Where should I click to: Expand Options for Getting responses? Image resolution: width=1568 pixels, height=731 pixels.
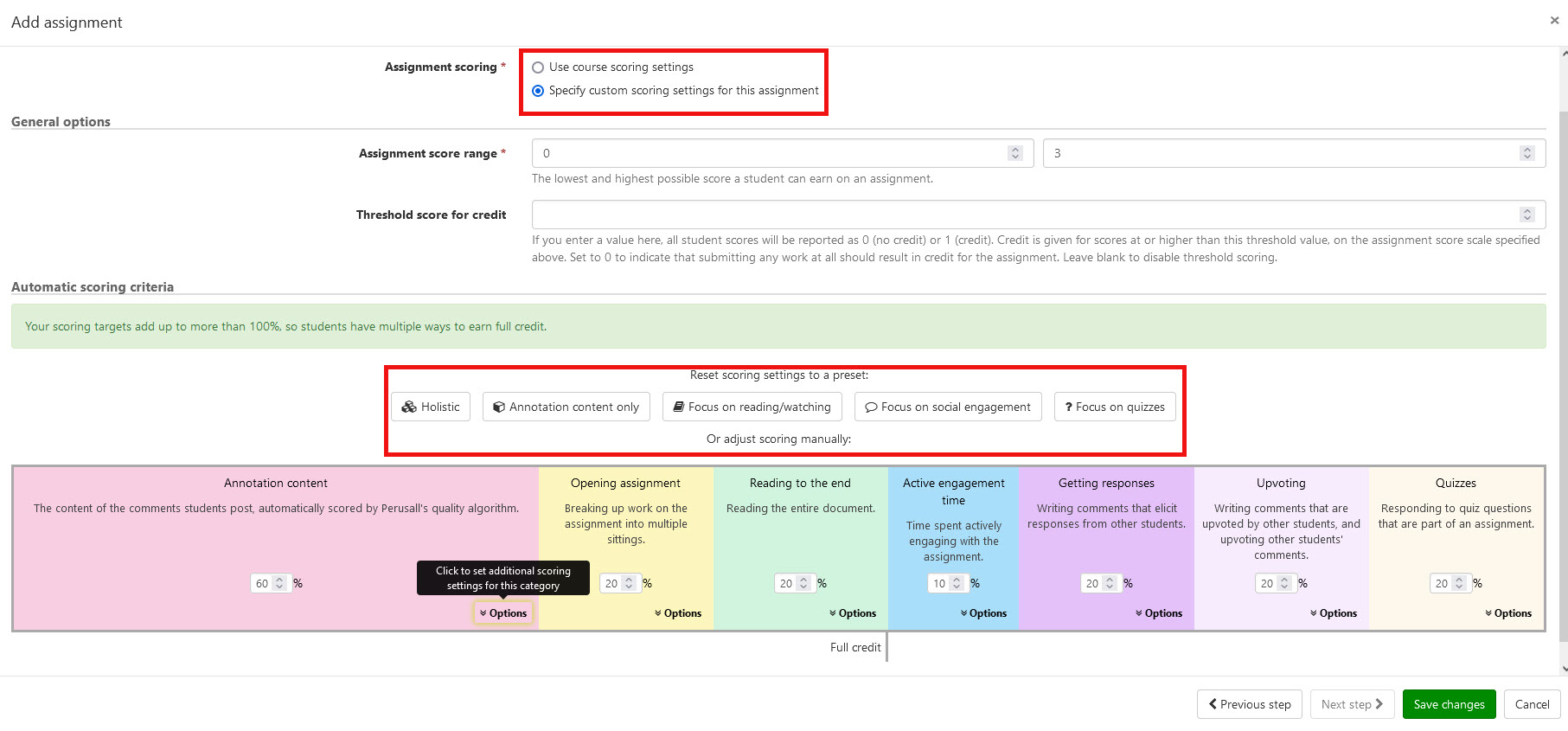coord(1159,613)
